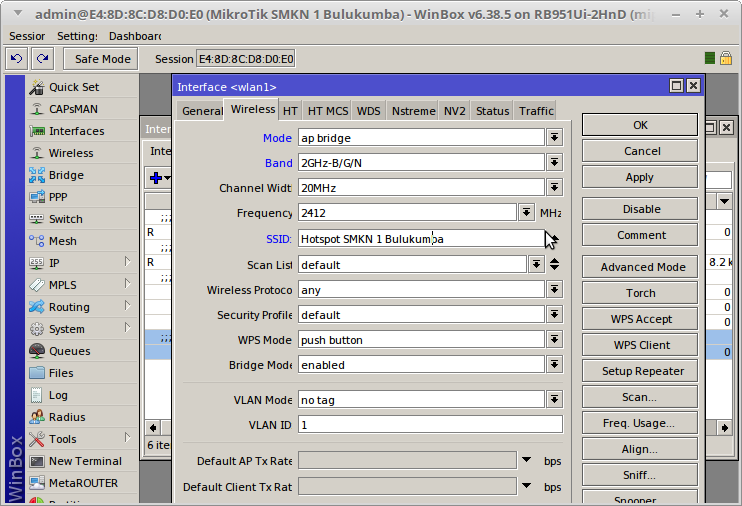Screen dimensions: 742x506
Task: Expand the WPS Mode dropdown
Action: point(555,340)
